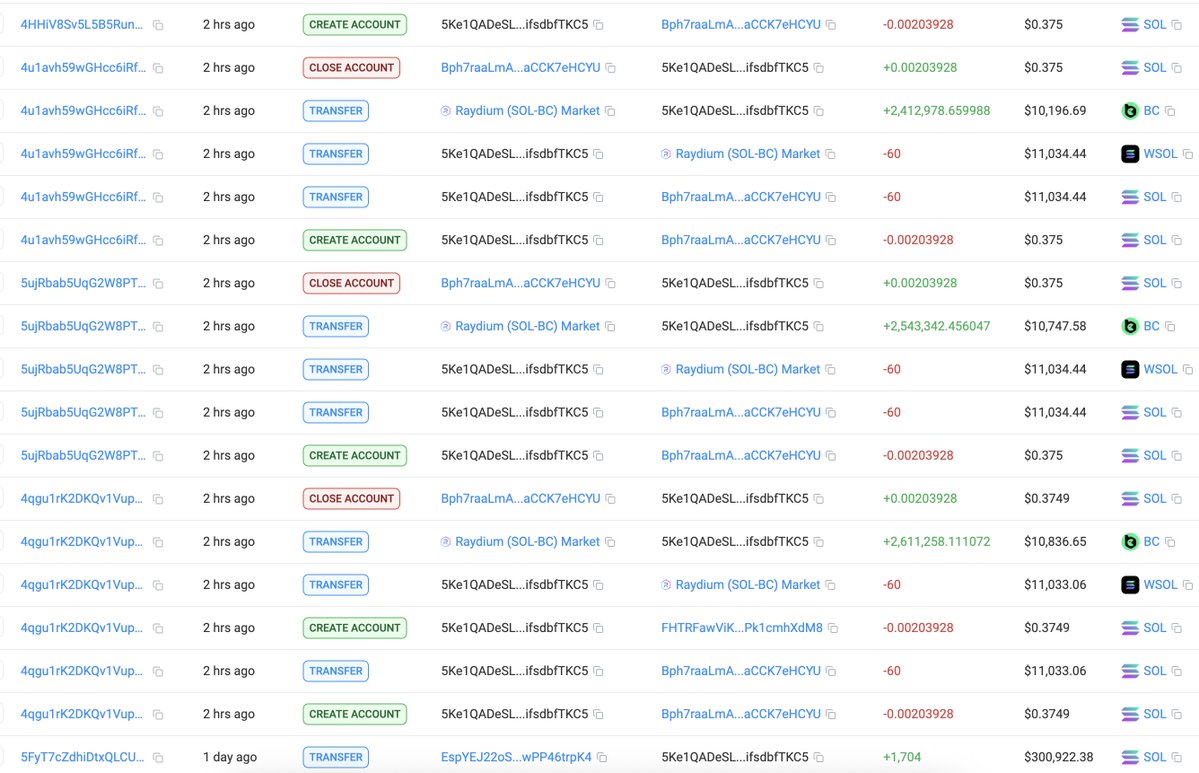
Task: Open BC token link in $10,836.65 row
Action: coord(1151,541)
